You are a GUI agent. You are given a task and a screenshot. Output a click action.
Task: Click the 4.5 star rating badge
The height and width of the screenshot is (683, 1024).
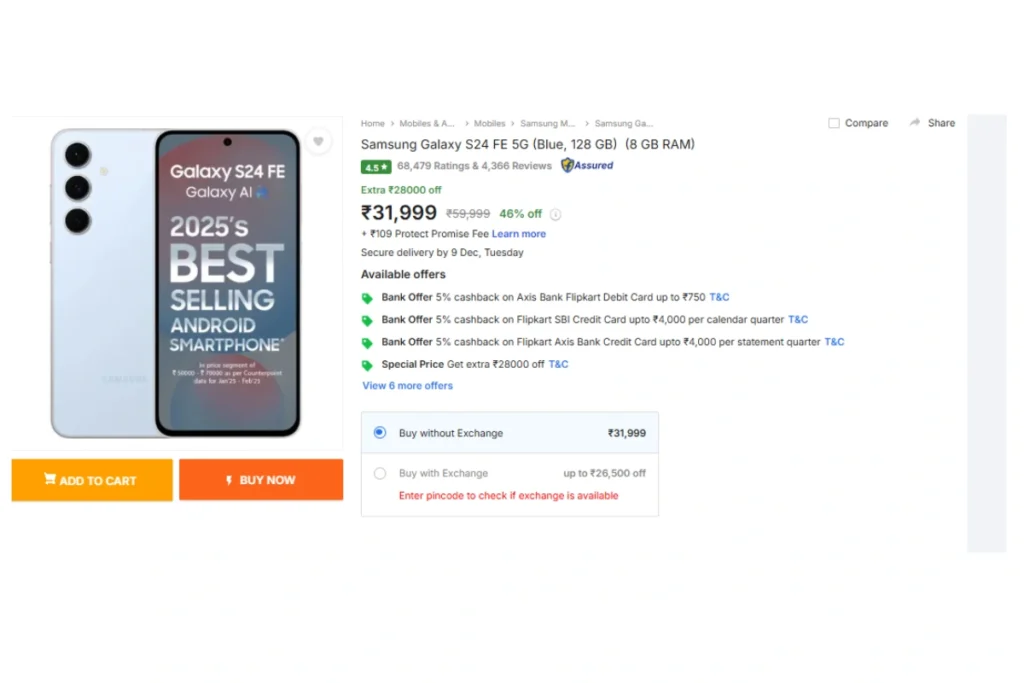(x=375, y=167)
